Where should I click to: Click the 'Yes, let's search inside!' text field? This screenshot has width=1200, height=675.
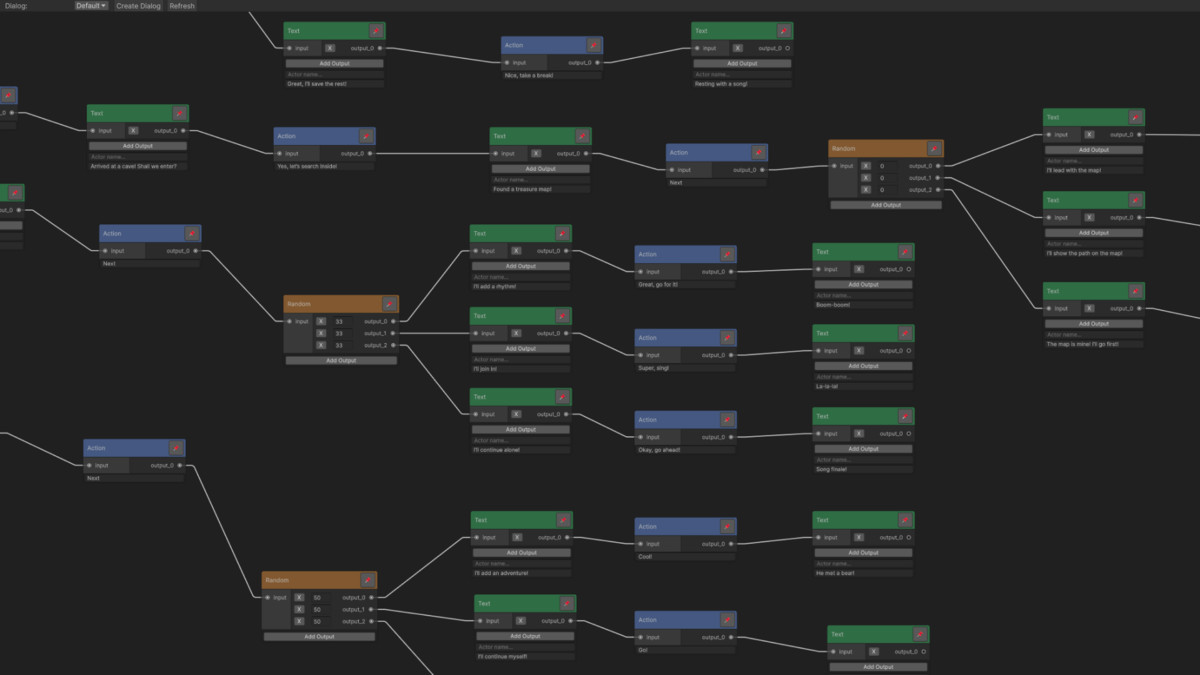325,166
